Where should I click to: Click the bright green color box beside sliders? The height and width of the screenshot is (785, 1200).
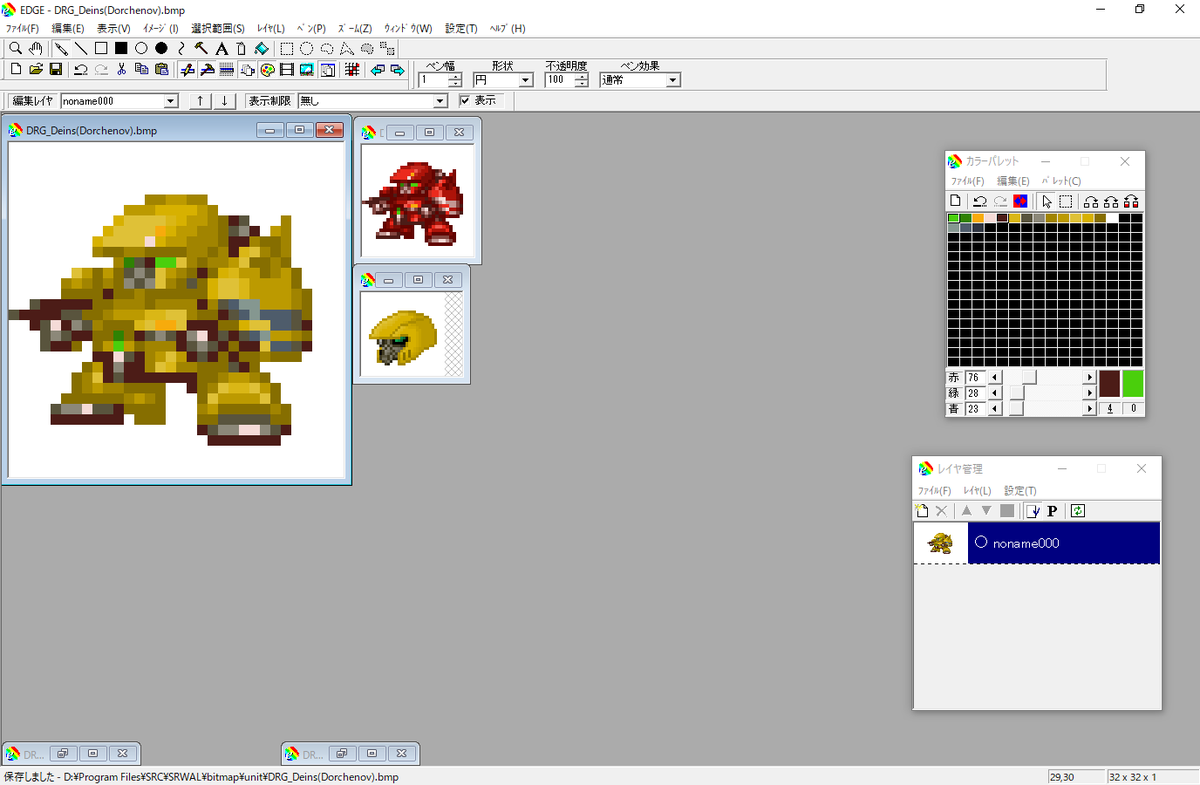pos(1133,383)
